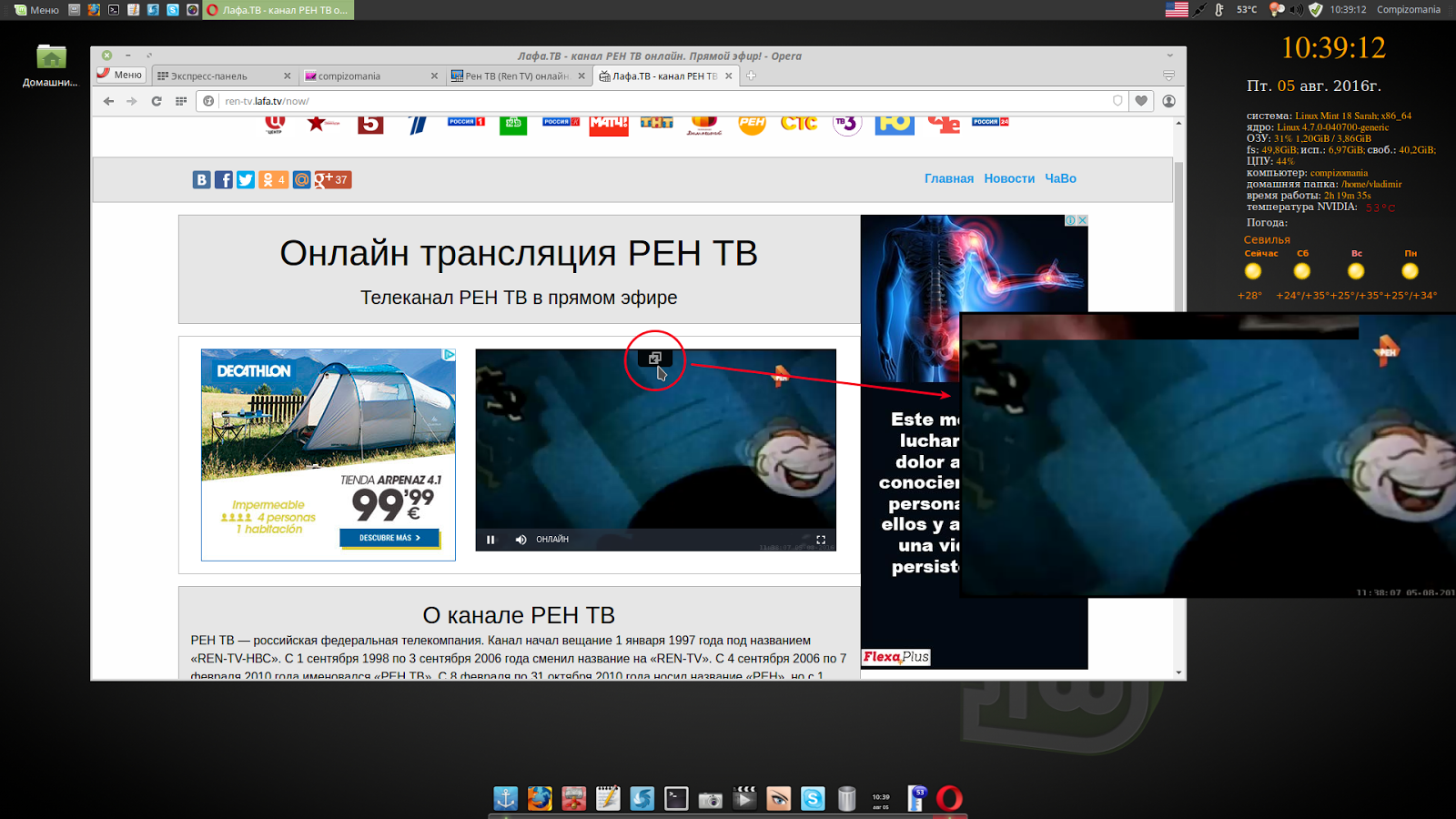
Task: Detach video with pop-out button
Action: click(654, 359)
